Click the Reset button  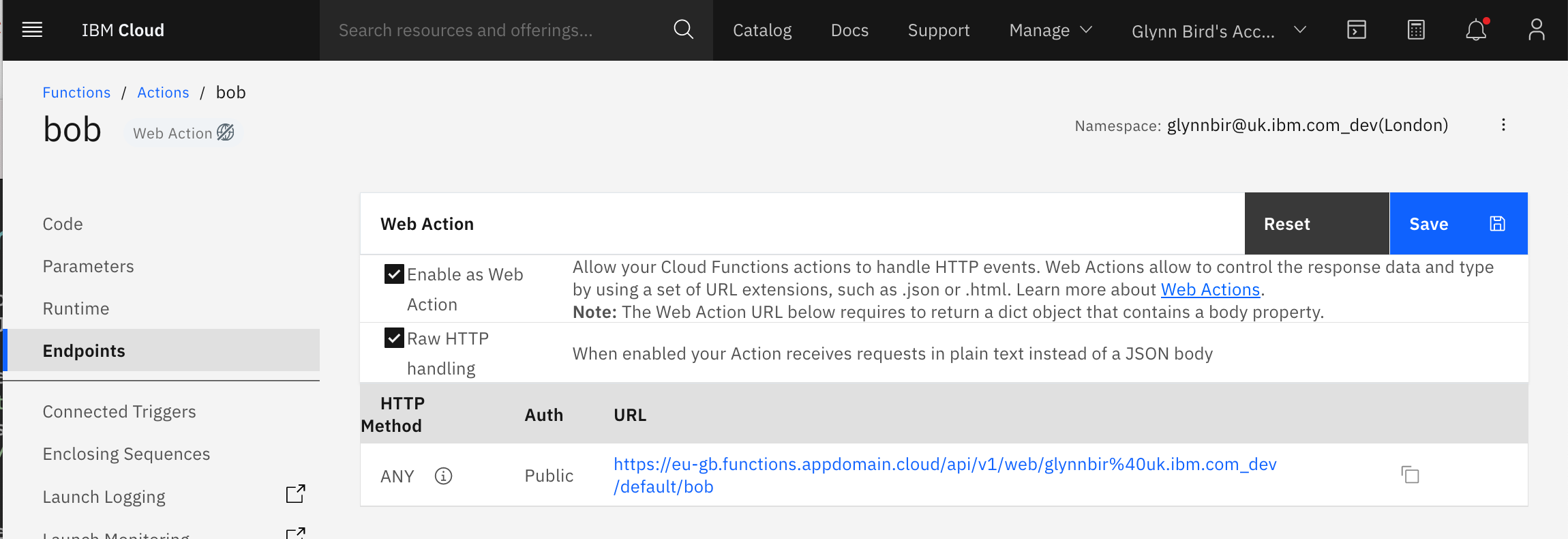1317,224
